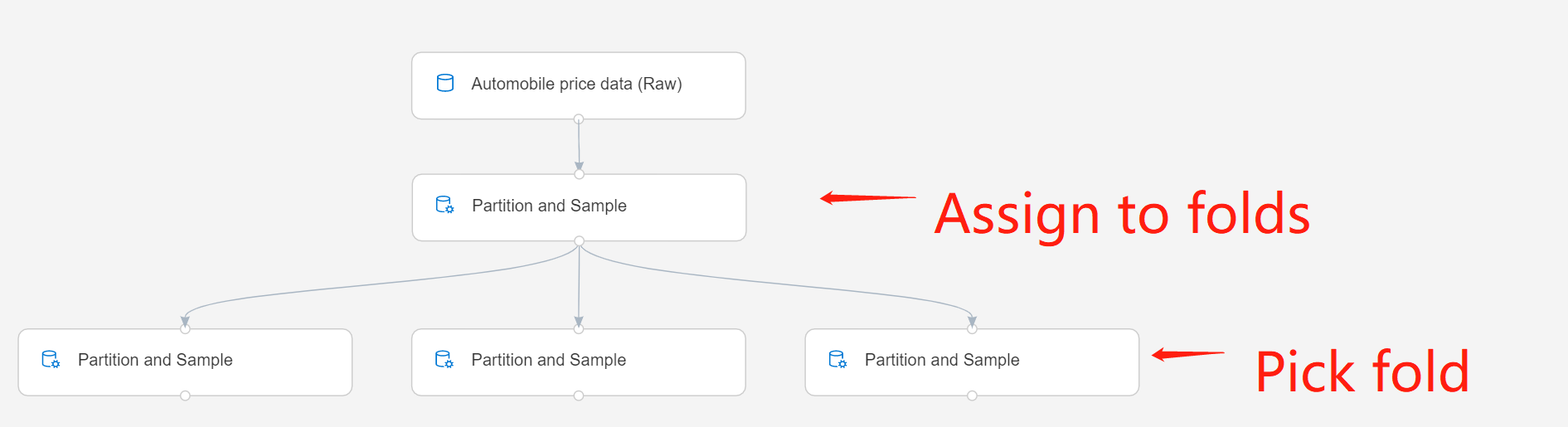Select the bottom-left Partition and Sample node label

coord(155,360)
